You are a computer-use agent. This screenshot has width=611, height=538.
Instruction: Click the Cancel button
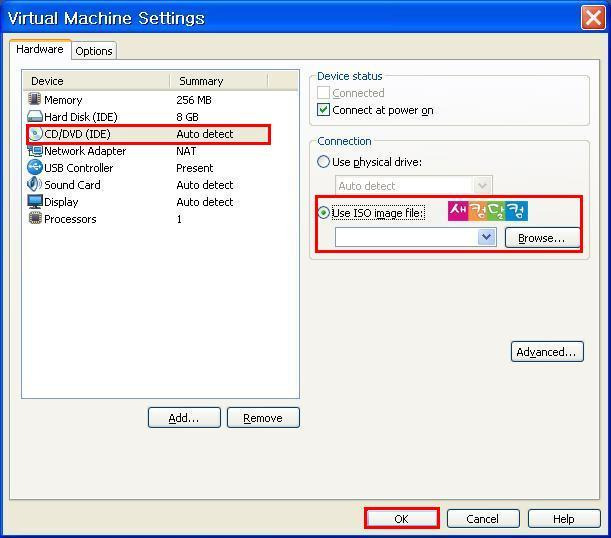(483, 519)
